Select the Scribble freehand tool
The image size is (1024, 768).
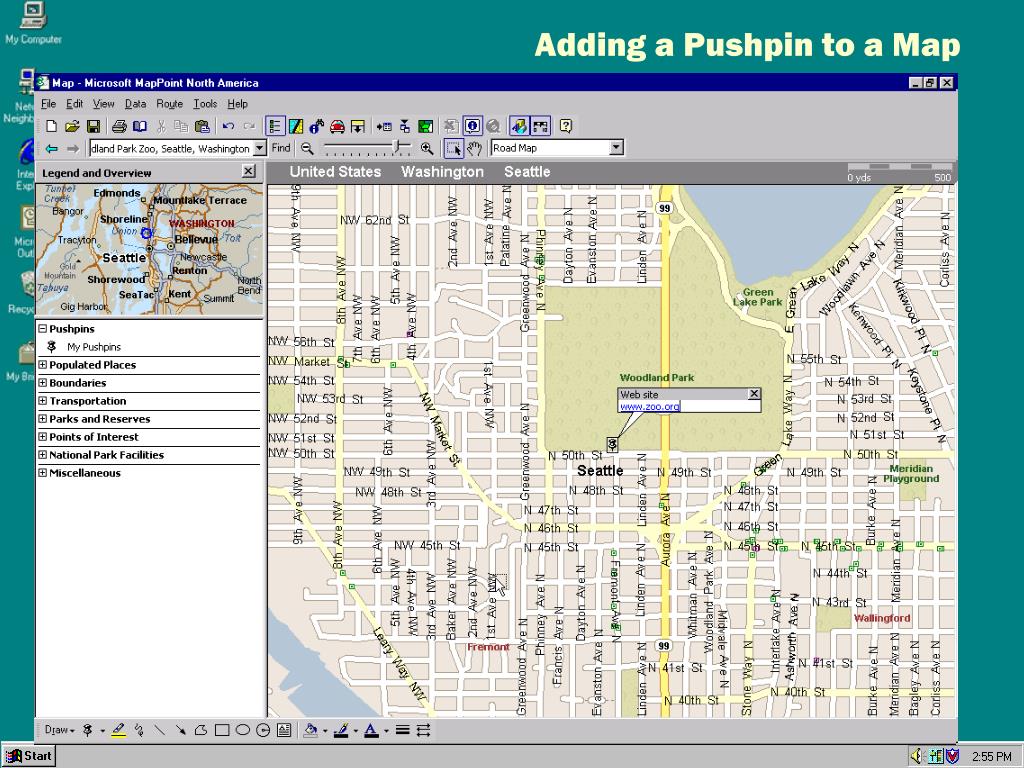[x=139, y=730]
